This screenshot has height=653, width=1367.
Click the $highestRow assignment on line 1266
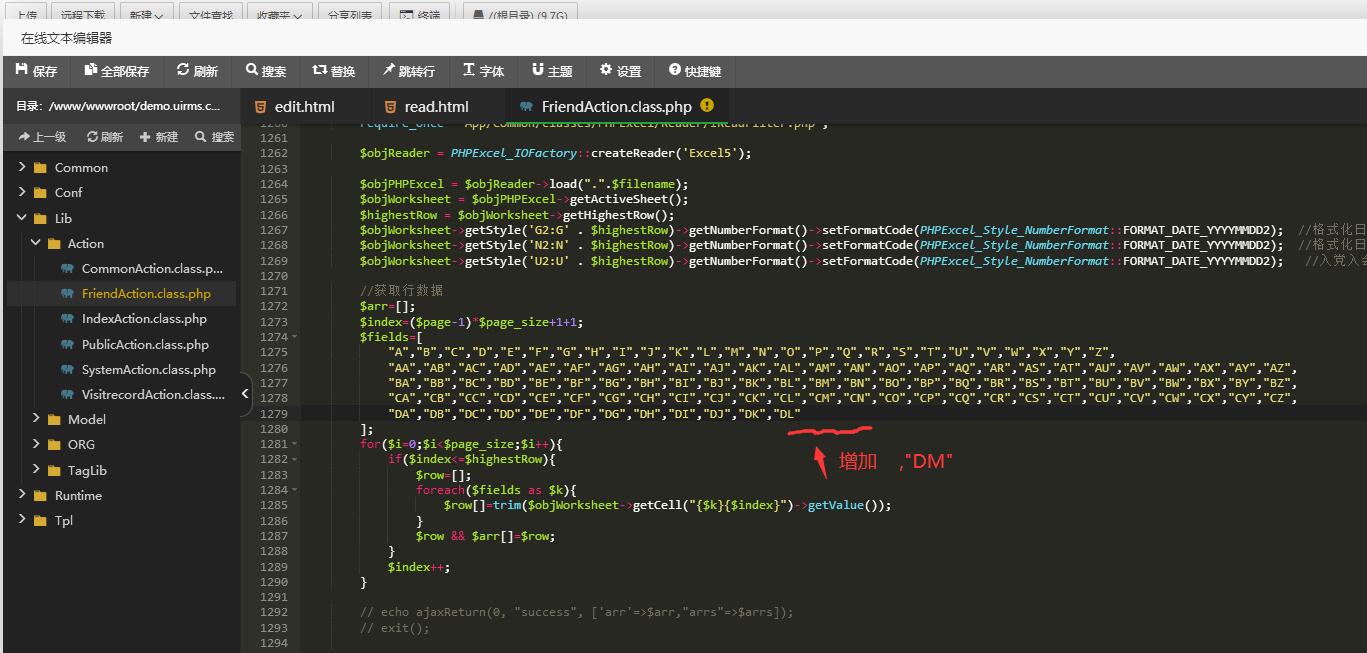tap(517, 215)
